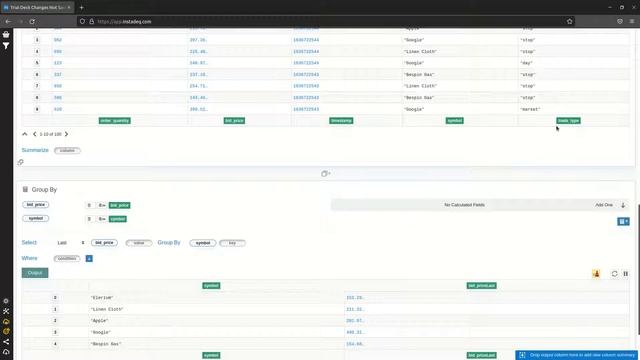Open the browser hamburger menu
The image size is (640, 360).
631,21
